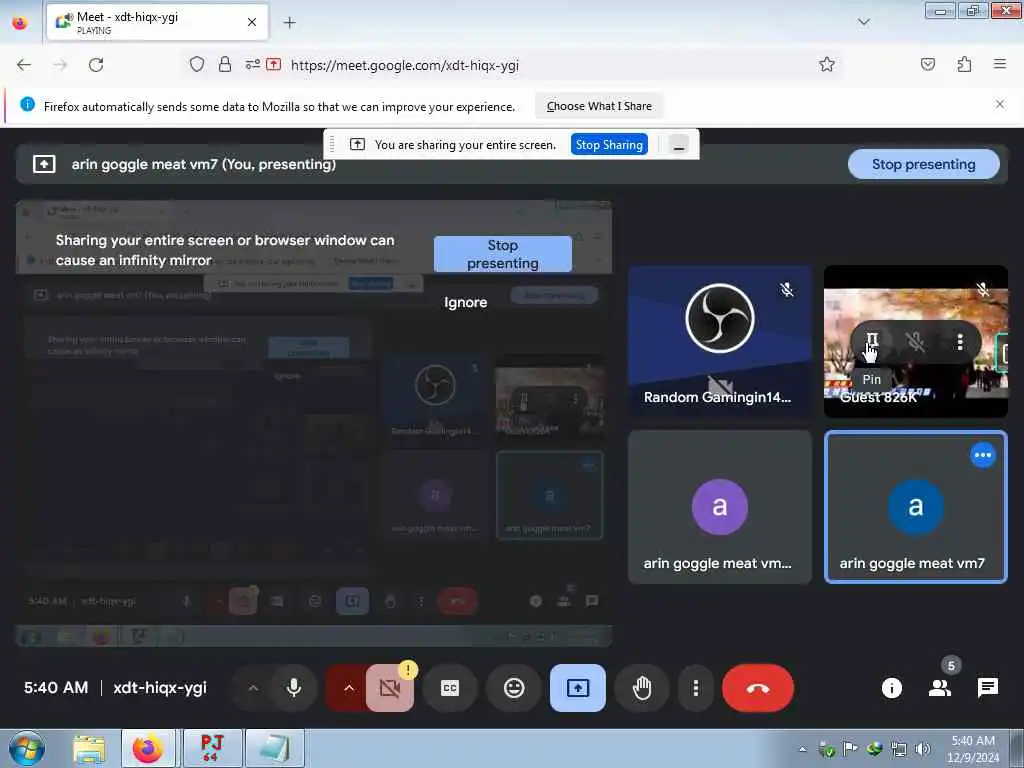Close the Meet xdt-hiqx-ygi tab

coord(251,23)
